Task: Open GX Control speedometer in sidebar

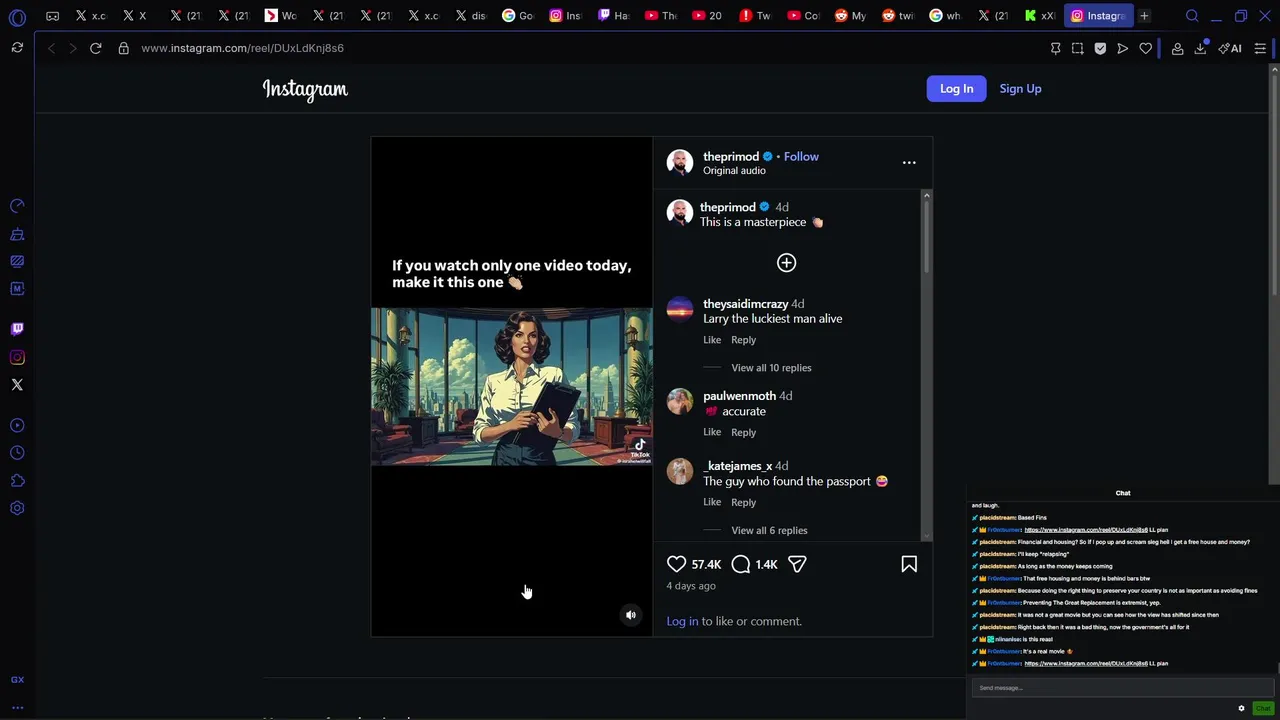Action: [17, 206]
